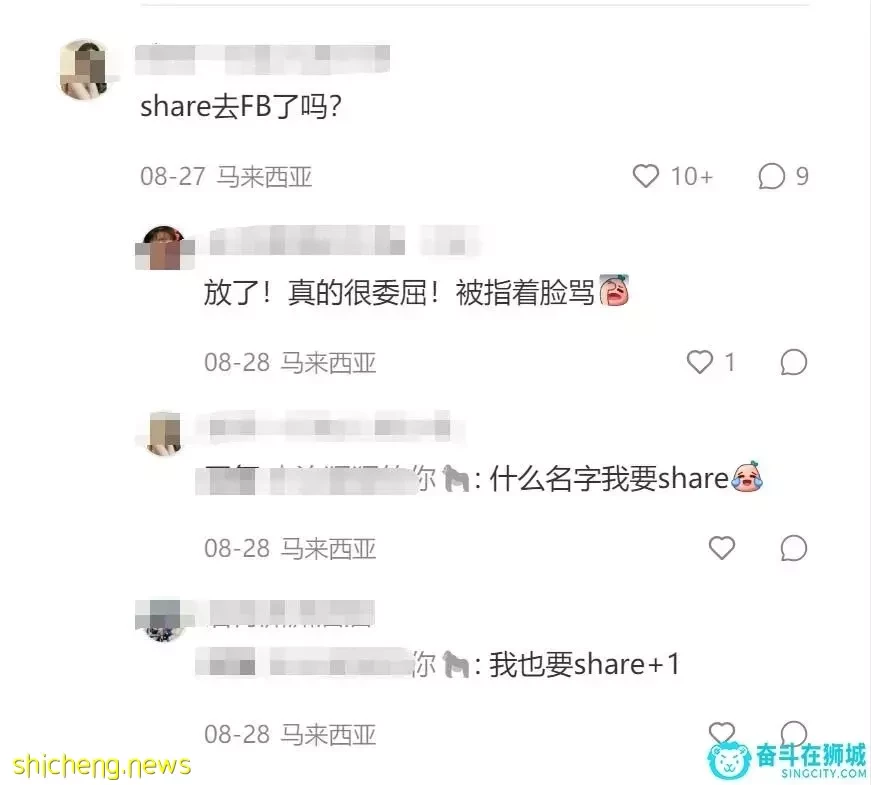
Task: Click the crying emoji after "被指着脸骂"
Action: pos(614,290)
